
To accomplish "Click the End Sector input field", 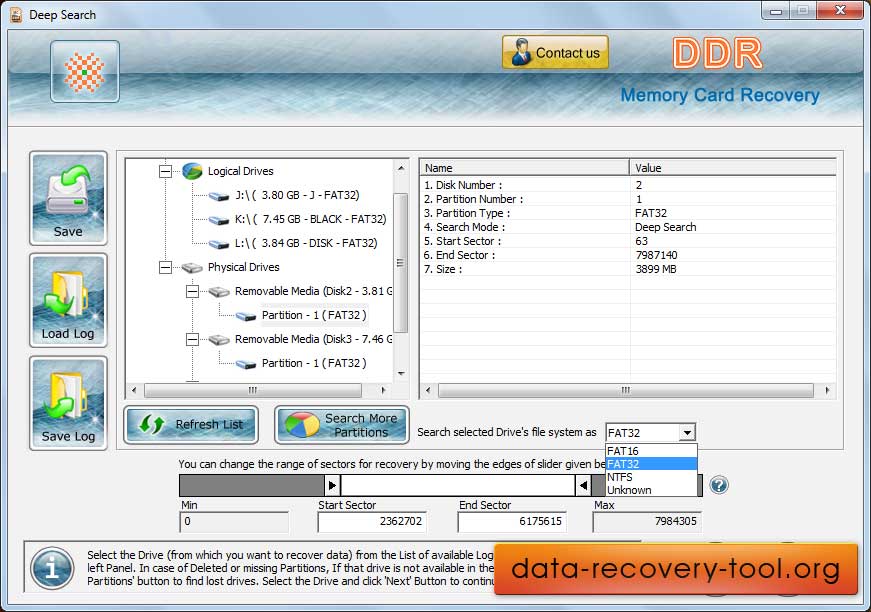I will point(512,521).
